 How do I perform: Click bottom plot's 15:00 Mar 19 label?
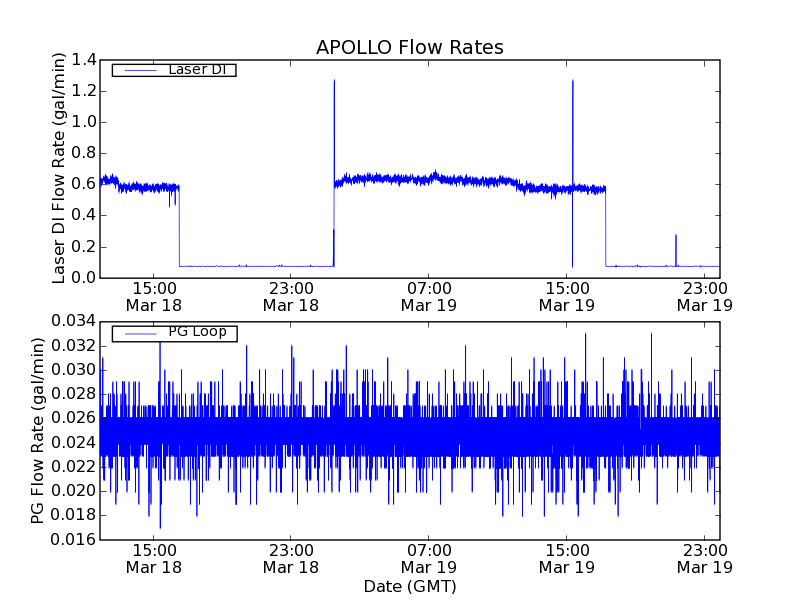(x=567, y=559)
